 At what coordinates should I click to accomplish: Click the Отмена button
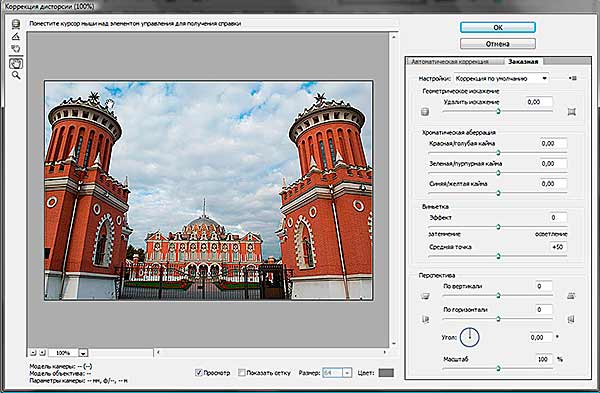[498, 44]
